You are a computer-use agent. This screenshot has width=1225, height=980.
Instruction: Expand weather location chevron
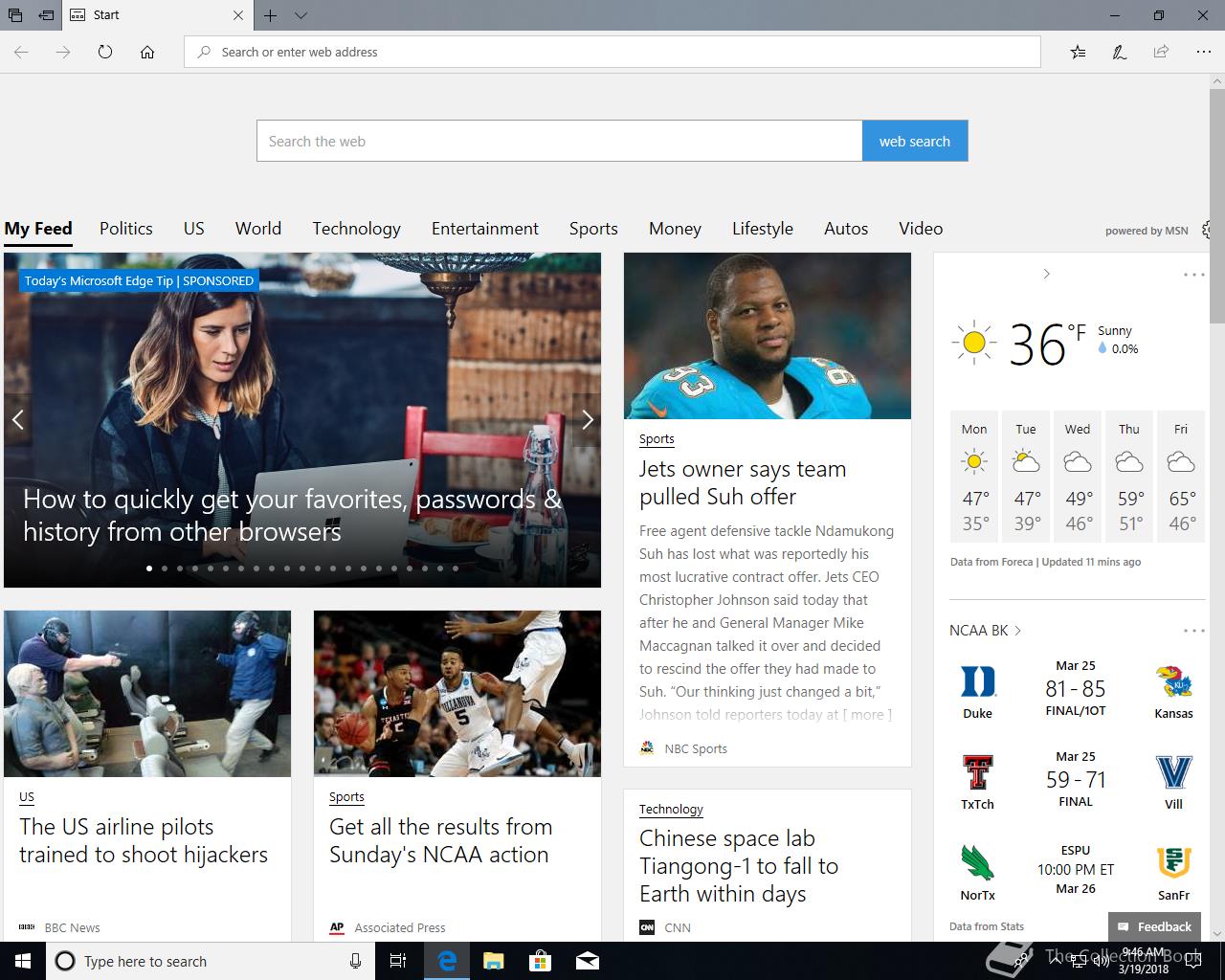tap(1046, 274)
